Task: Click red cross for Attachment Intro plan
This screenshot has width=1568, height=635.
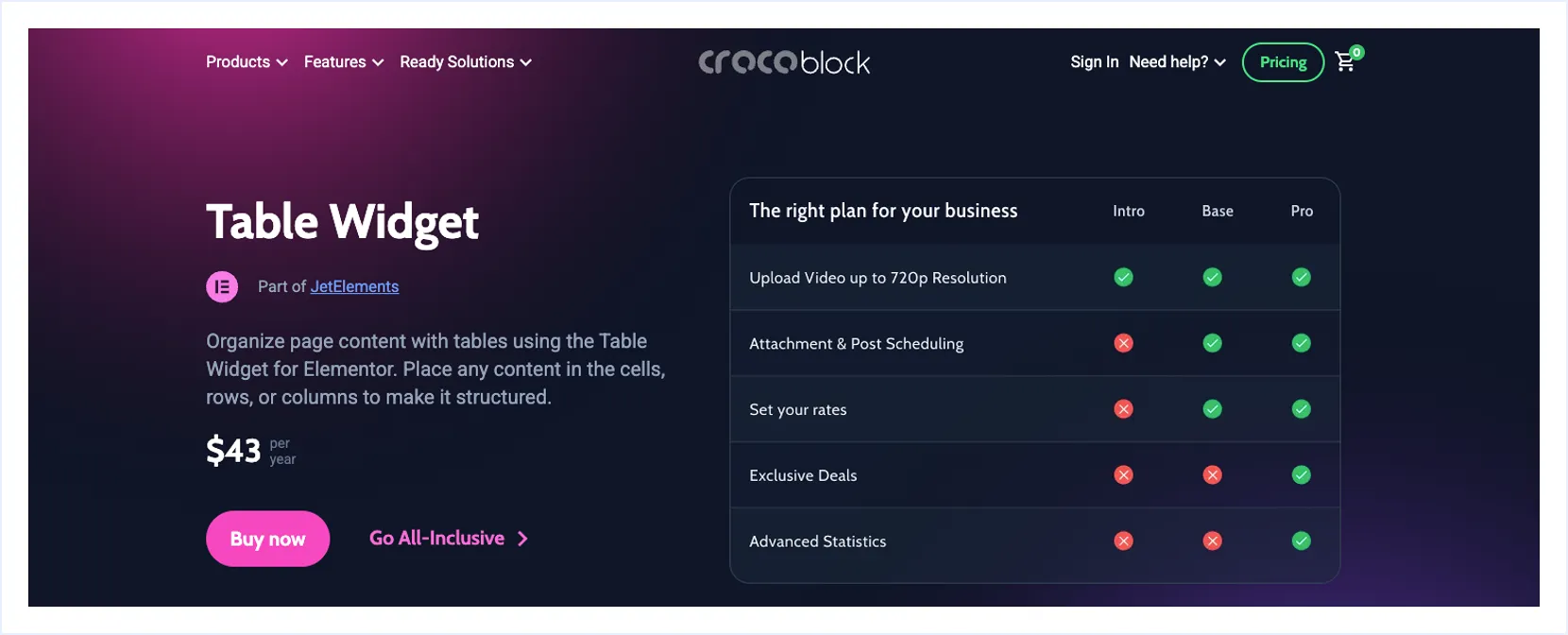Action: pos(1123,343)
